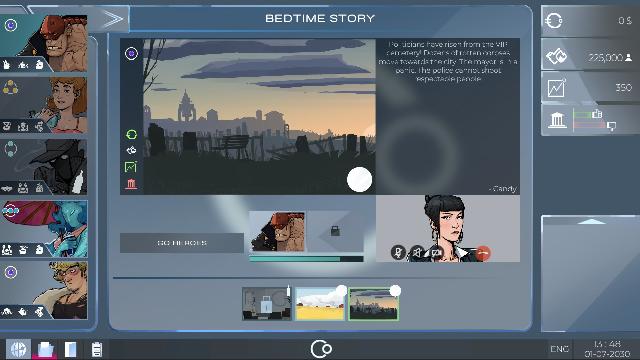
Task: Open the book journal icon in taskbar
Action: click(x=71, y=349)
